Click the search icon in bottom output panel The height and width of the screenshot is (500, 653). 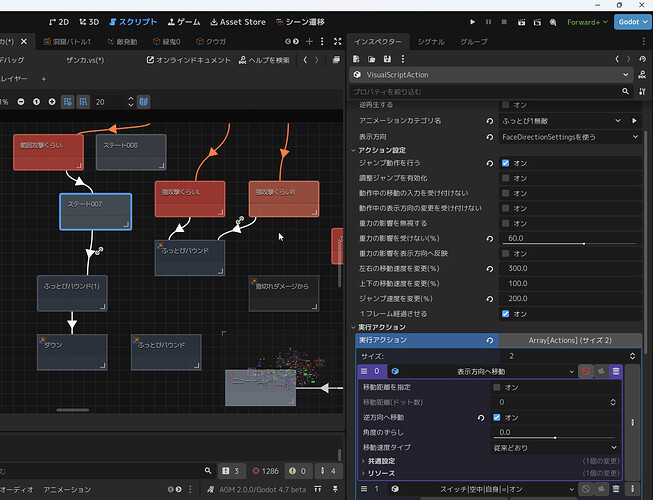point(208,471)
